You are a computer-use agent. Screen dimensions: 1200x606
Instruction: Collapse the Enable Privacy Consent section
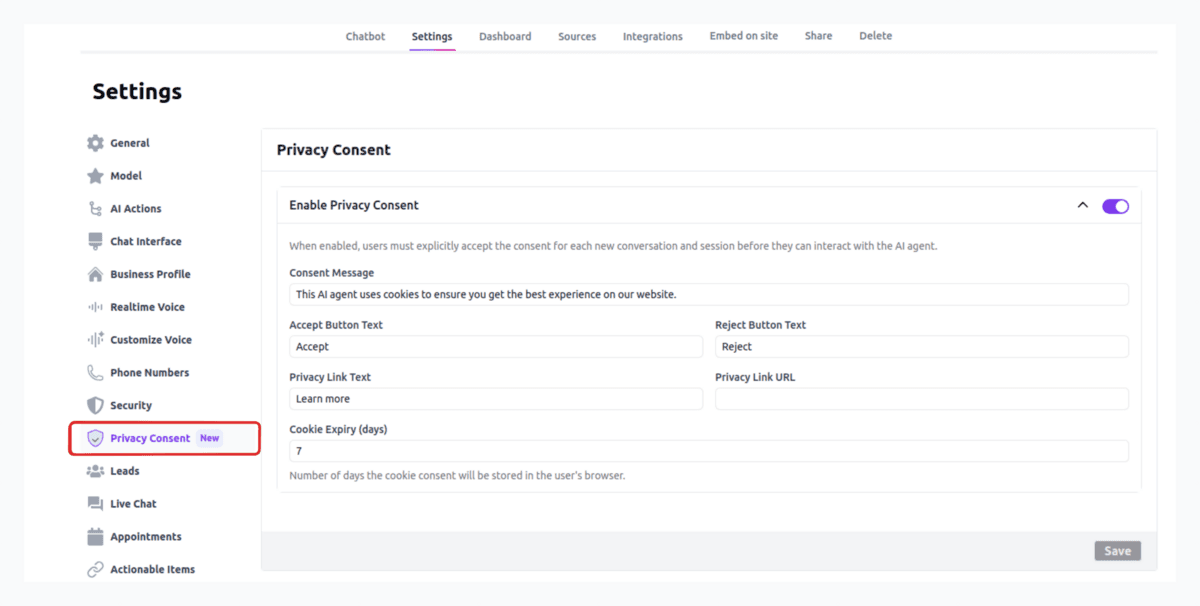coord(1082,205)
